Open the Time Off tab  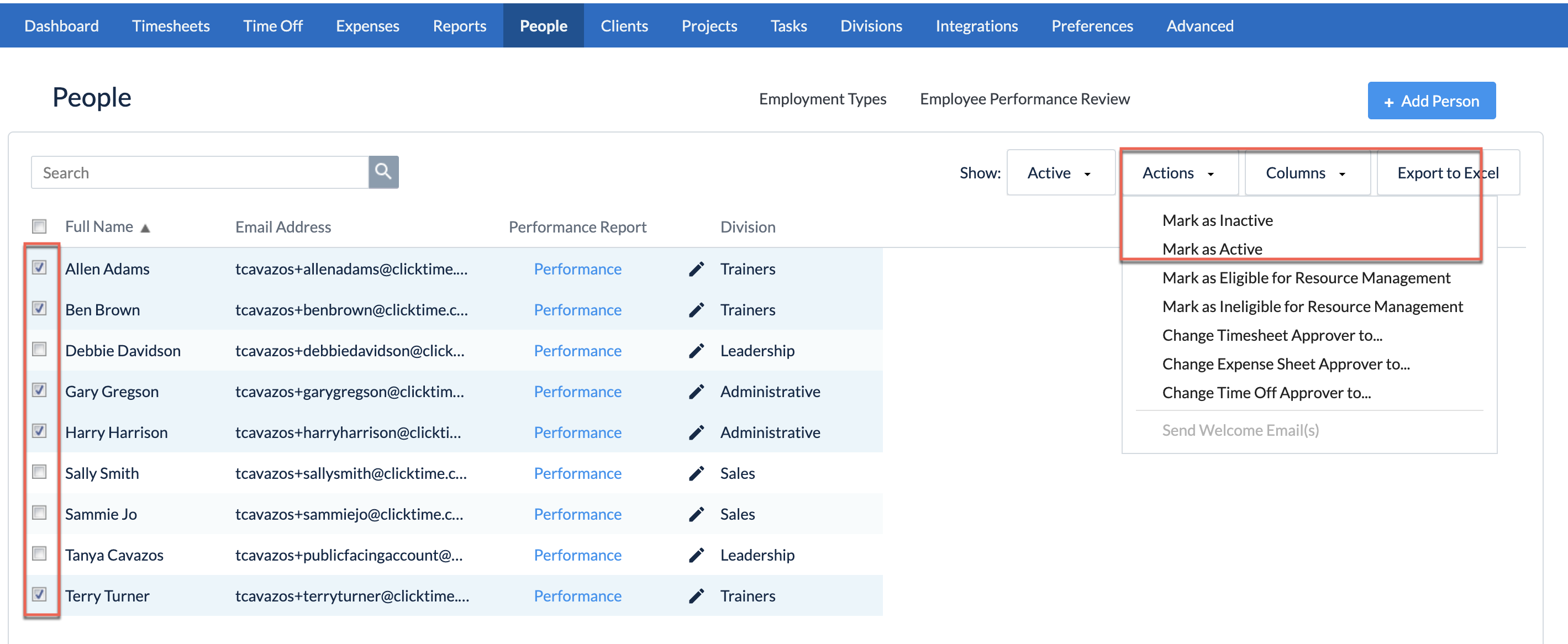click(273, 25)
